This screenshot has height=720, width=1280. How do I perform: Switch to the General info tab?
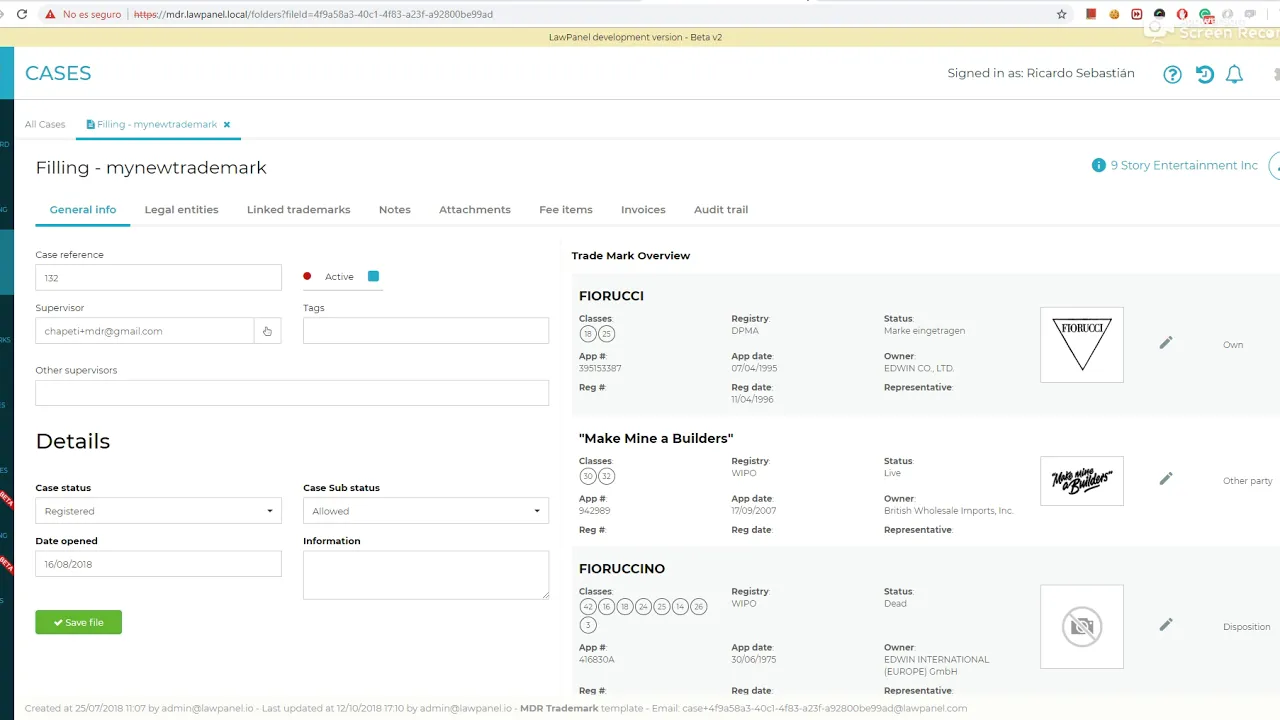point(83,210)
